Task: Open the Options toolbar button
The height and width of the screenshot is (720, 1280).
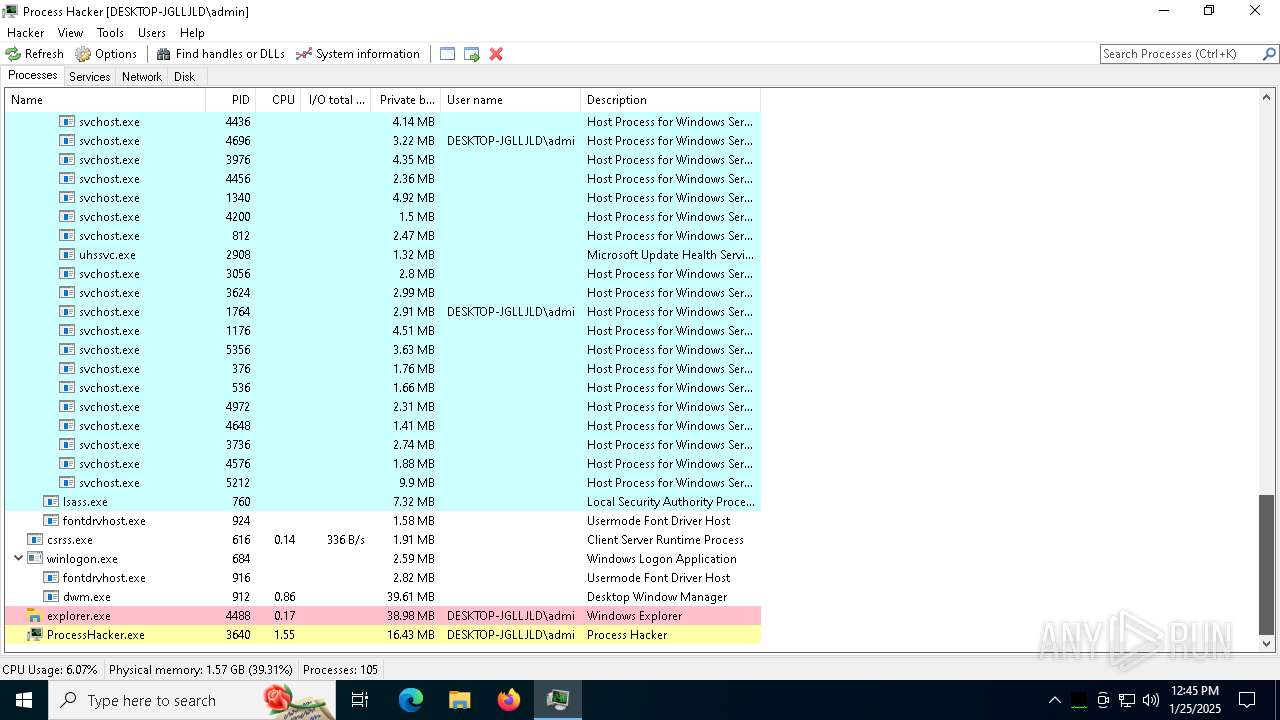Action: pos(106,54)
